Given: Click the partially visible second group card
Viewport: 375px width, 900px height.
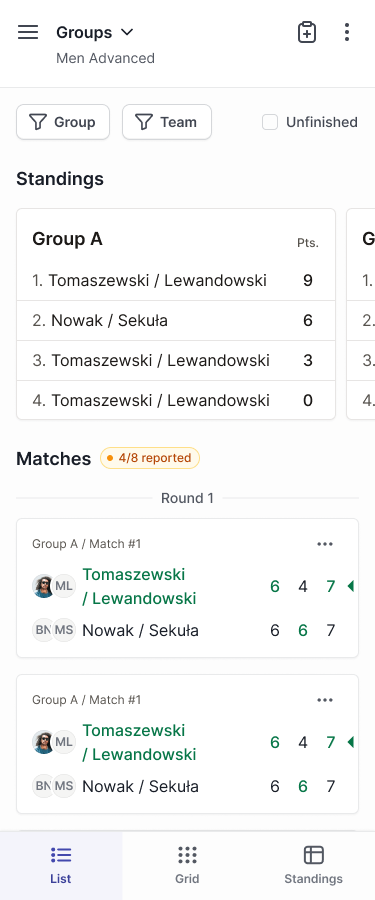Looking at the screenshot, I should click(361, 314).
